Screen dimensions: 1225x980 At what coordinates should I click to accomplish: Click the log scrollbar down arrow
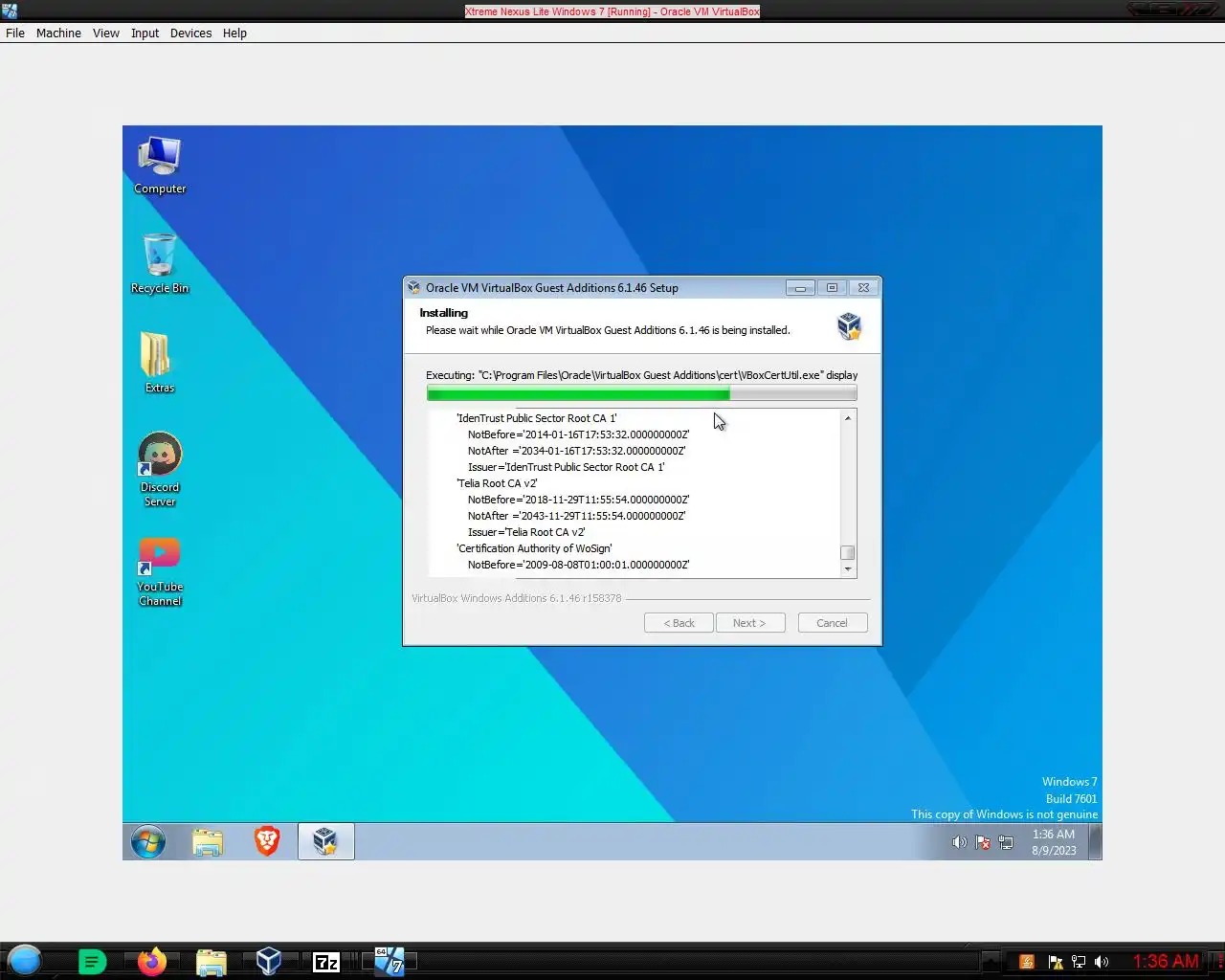tap(847, 568)
